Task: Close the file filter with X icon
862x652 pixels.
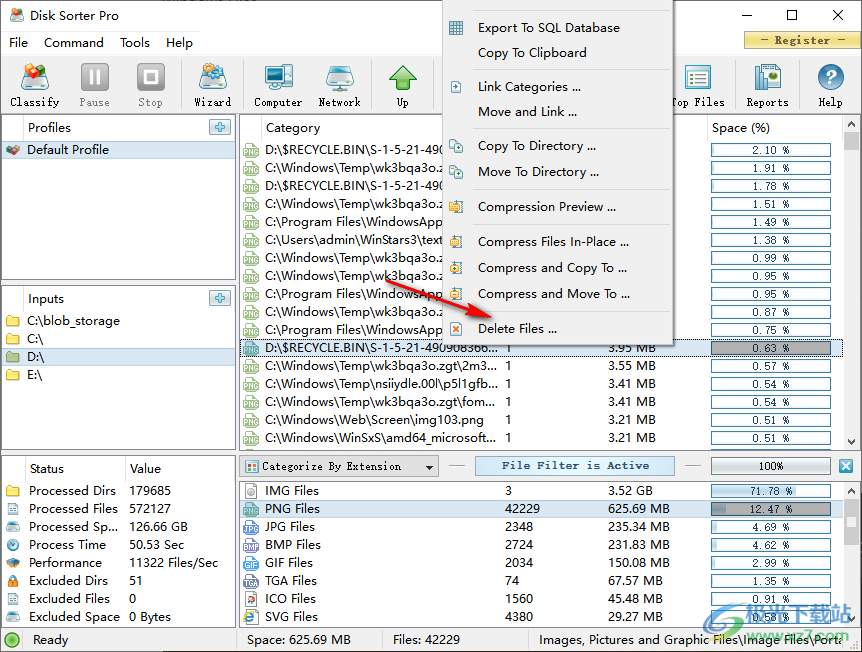Action: pos(846,466)
